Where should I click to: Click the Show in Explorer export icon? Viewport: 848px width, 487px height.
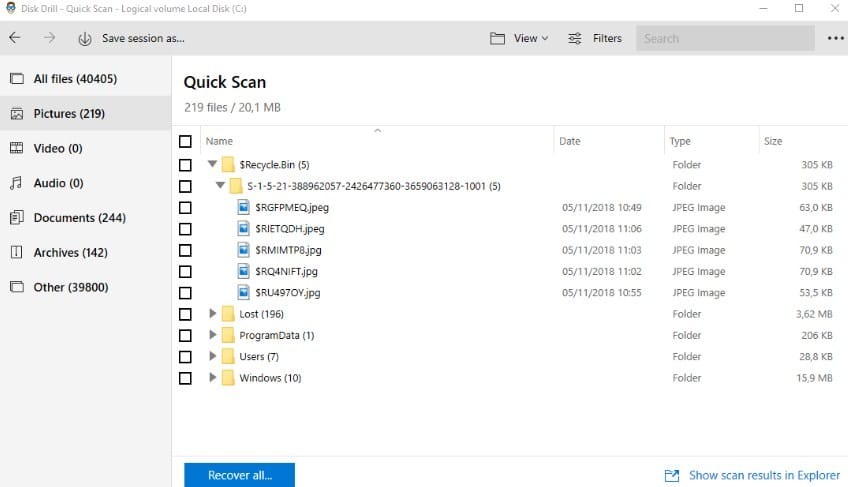click(x=672, y=476)
